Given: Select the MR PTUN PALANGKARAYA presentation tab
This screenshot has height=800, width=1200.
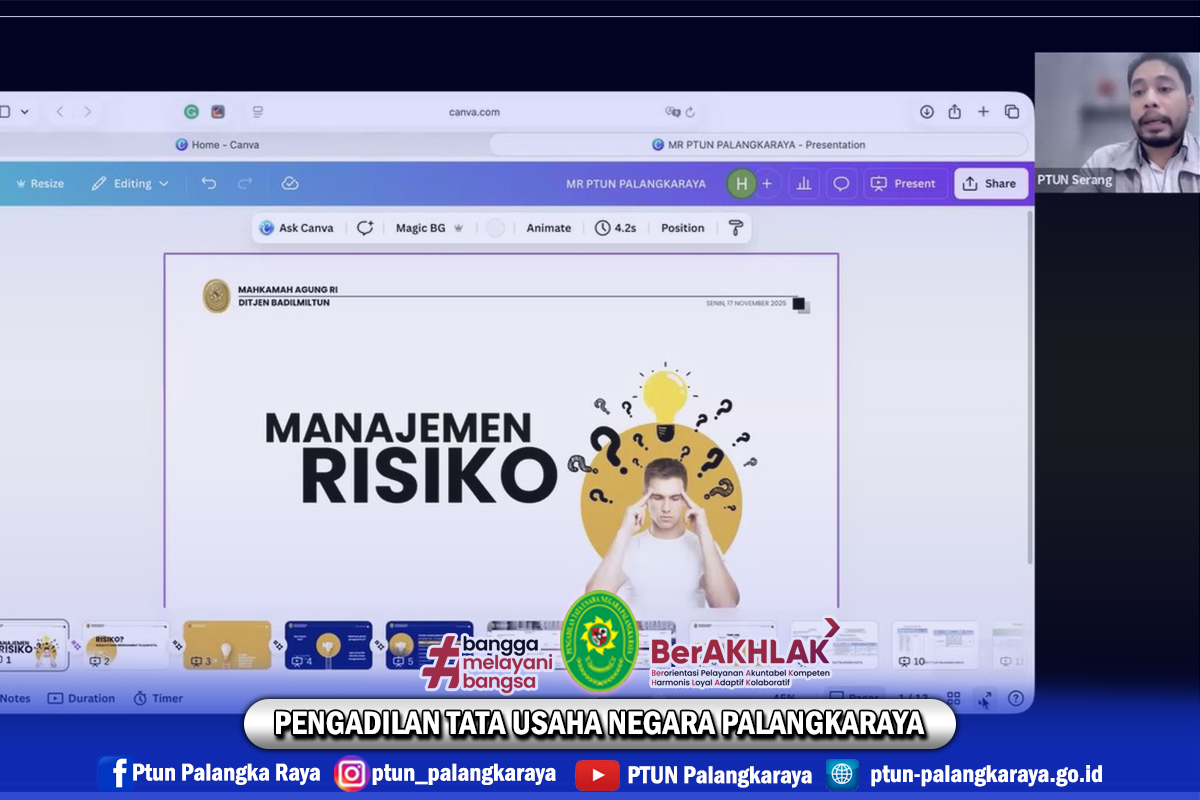Looking at the screenshot, I should 758,145.
